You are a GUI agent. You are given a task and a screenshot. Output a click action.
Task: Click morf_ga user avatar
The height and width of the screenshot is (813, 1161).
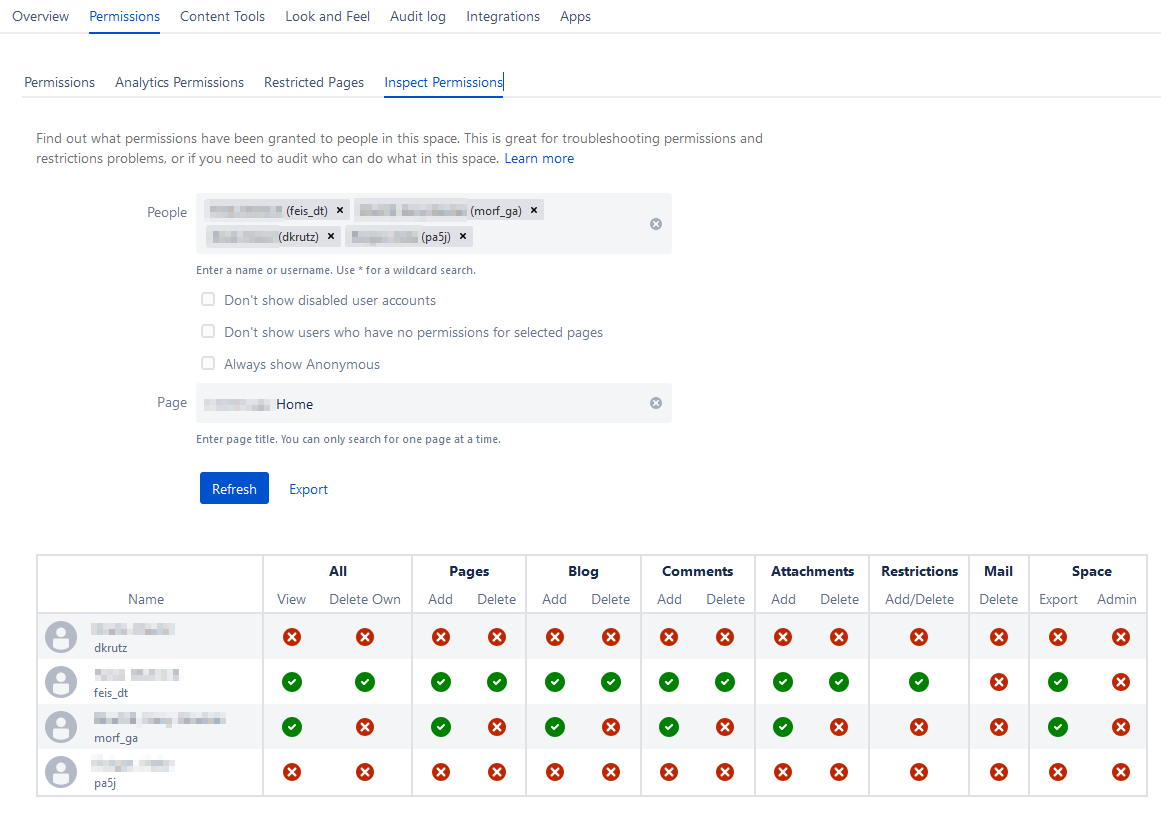(61, 727)
